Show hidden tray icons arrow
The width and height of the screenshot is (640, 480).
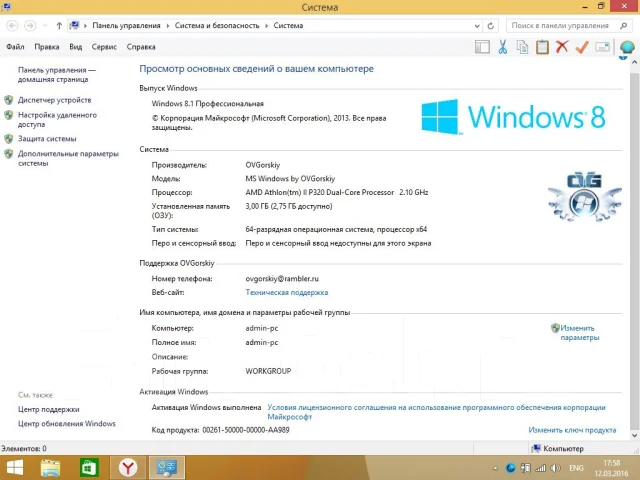click(495, 468)
